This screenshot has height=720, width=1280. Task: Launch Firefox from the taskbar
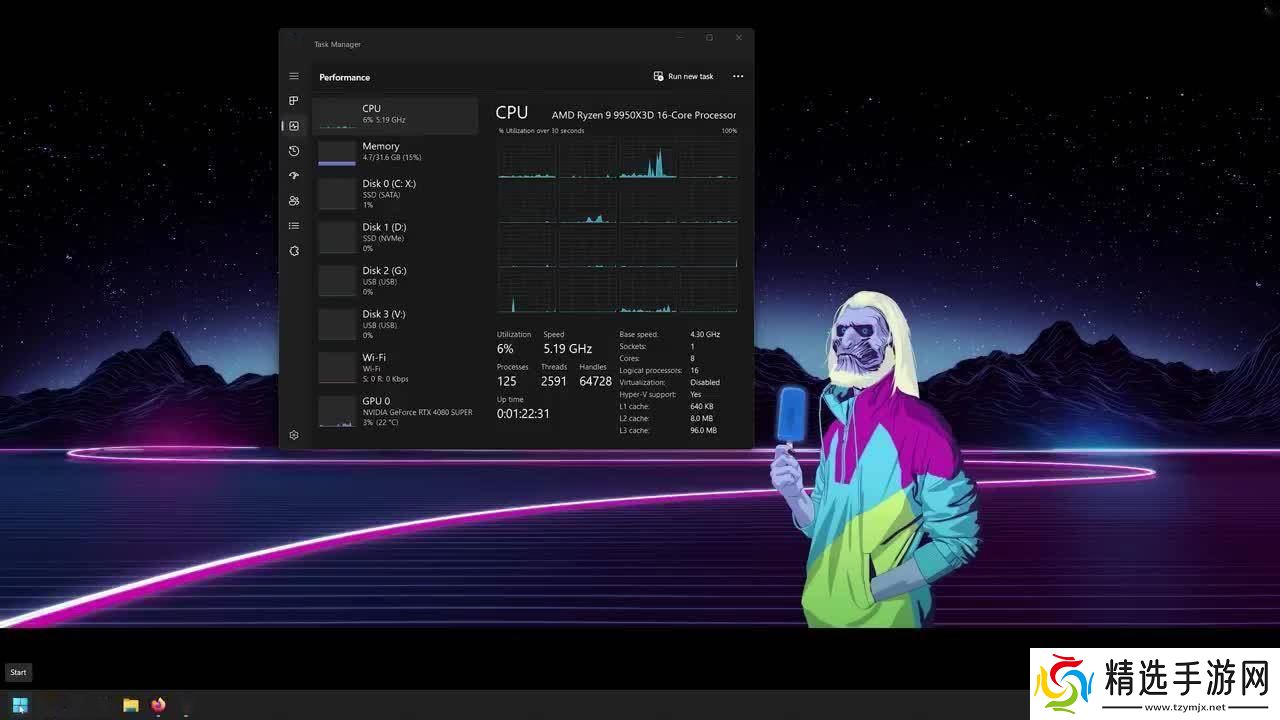158,705
